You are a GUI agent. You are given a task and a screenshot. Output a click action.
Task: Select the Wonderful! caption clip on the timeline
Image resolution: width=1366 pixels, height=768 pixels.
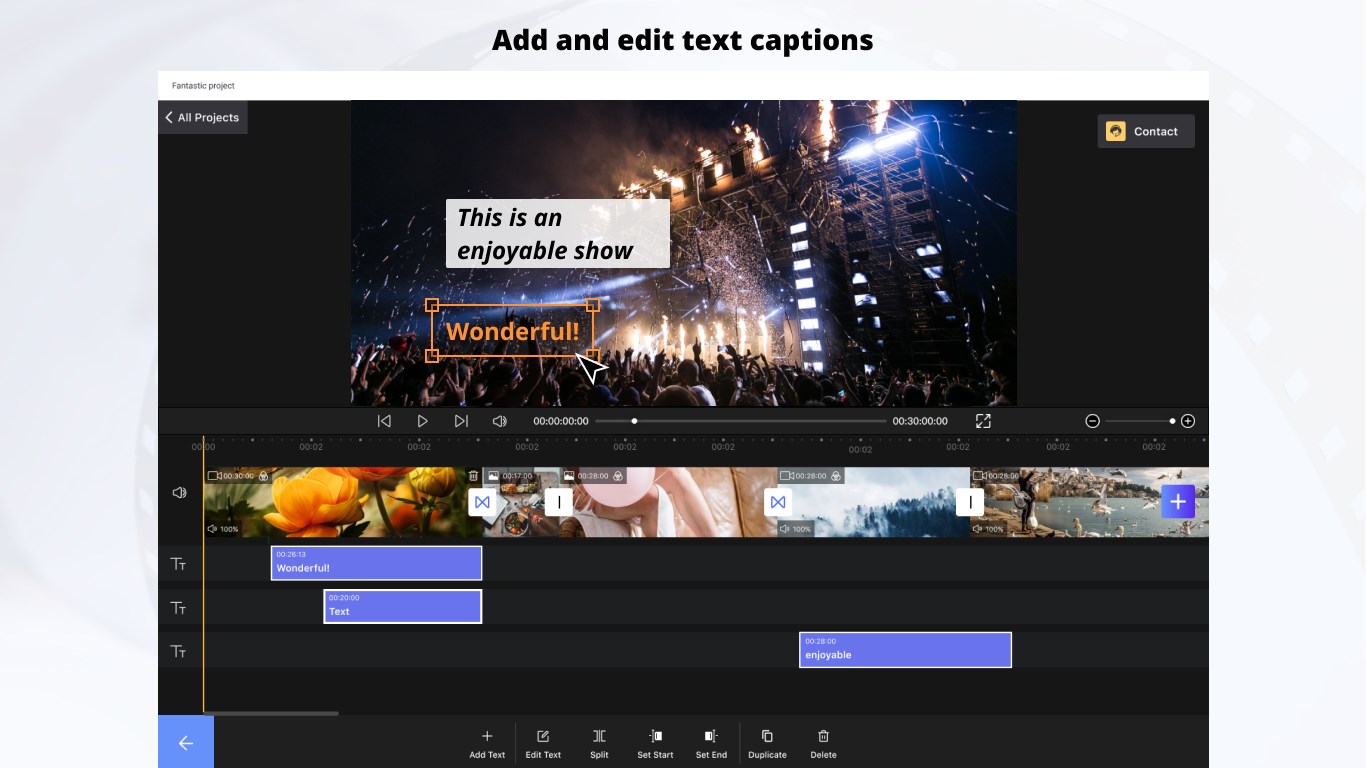376,563
